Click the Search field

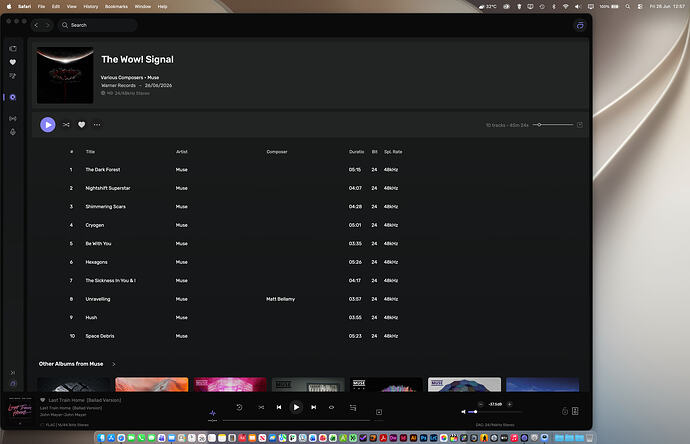click(98, 25)
